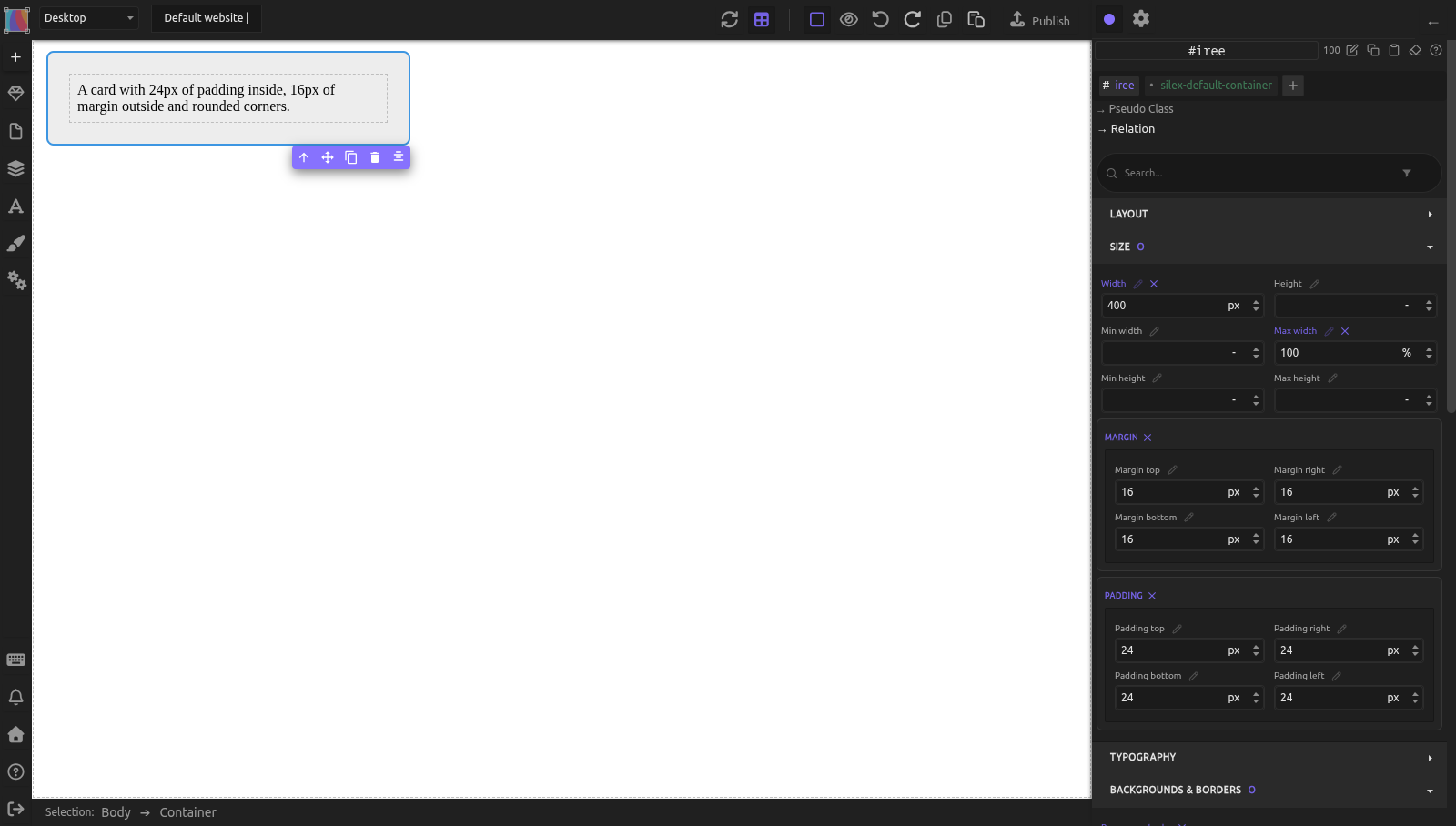
Task: Click the move icon on component toolbar
Action: (328, 157)
